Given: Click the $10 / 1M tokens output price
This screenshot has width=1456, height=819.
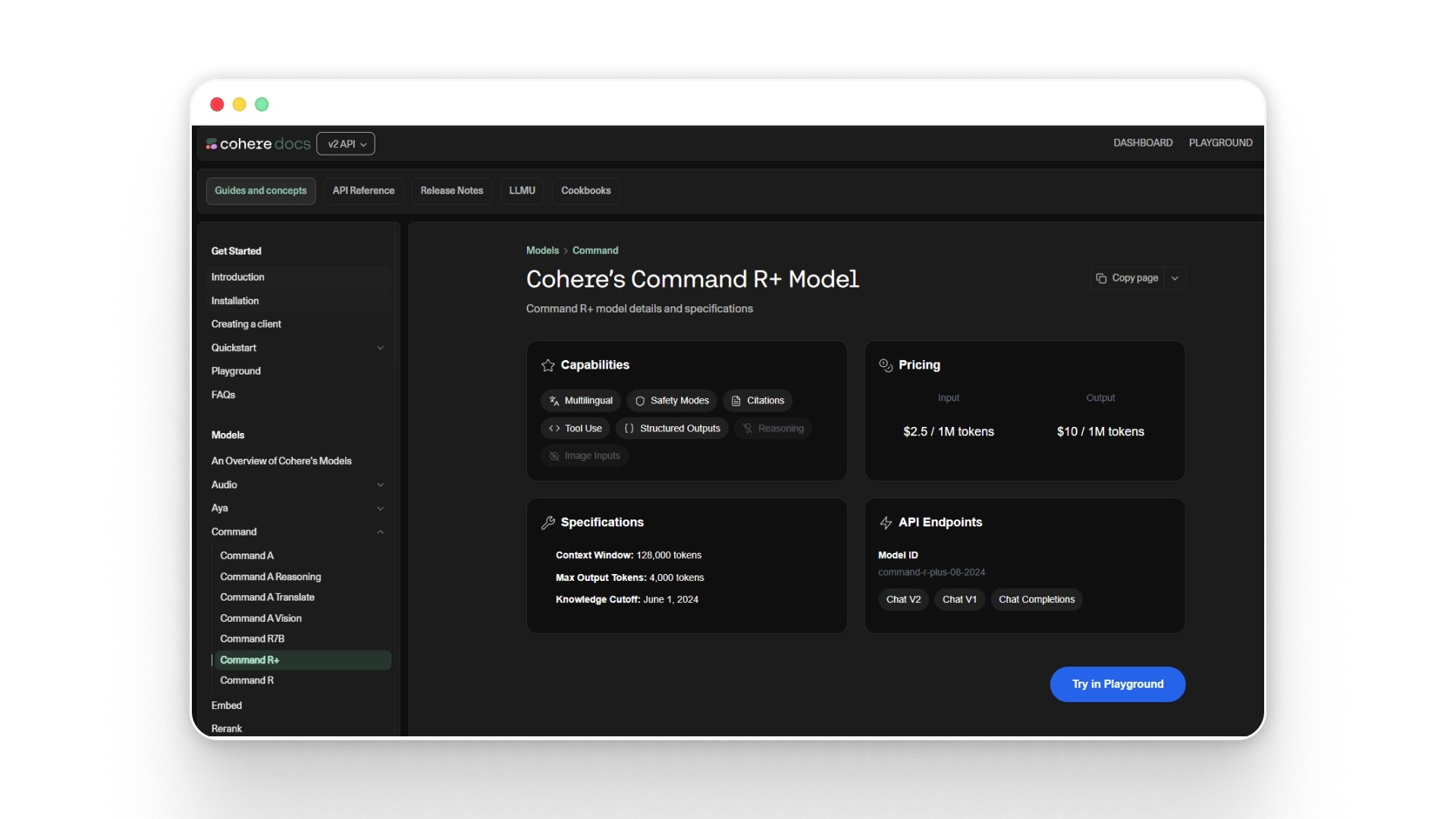Looking at the screenshot, I should pyautogui.click(x=1100, y=431).
